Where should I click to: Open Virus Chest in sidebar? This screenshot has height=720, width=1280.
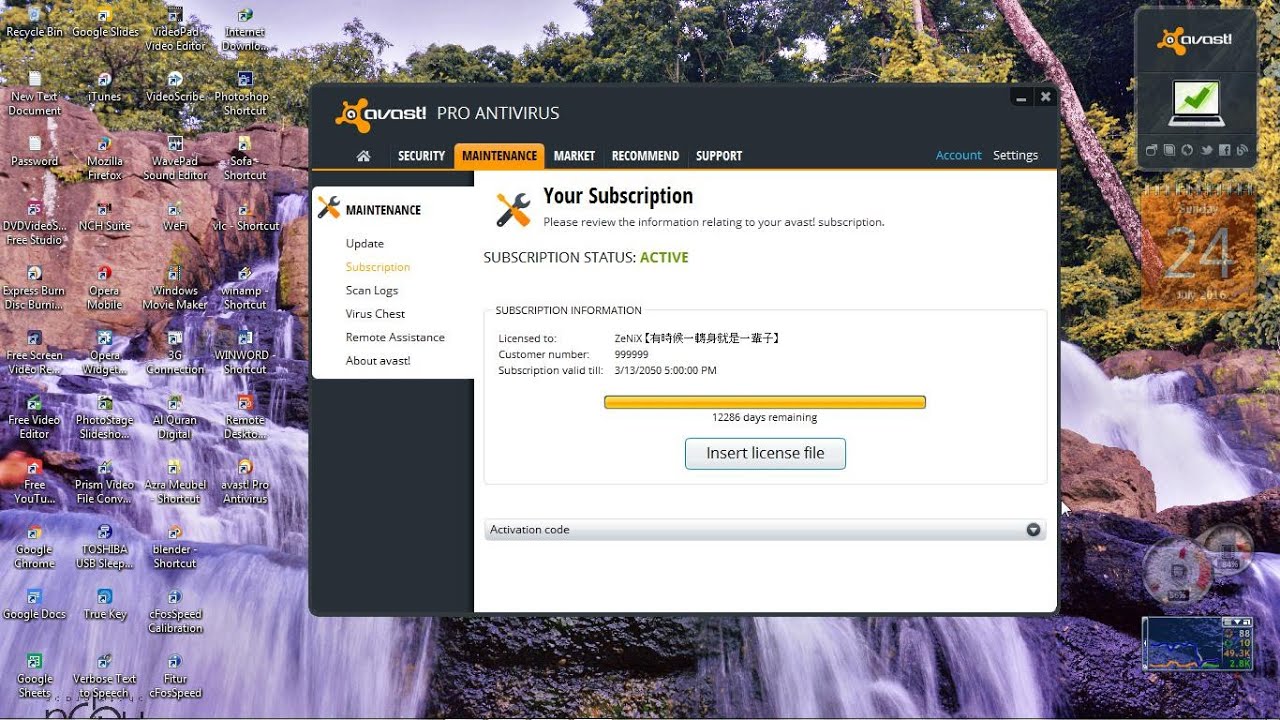375,314
